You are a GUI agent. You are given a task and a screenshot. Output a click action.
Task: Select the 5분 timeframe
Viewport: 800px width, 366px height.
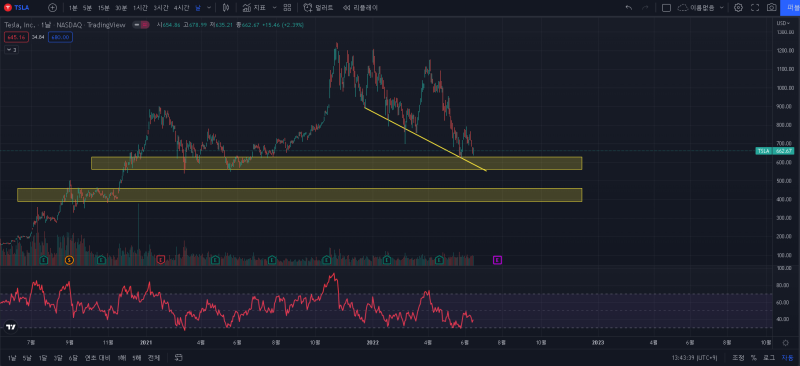[x=88, y=8]
